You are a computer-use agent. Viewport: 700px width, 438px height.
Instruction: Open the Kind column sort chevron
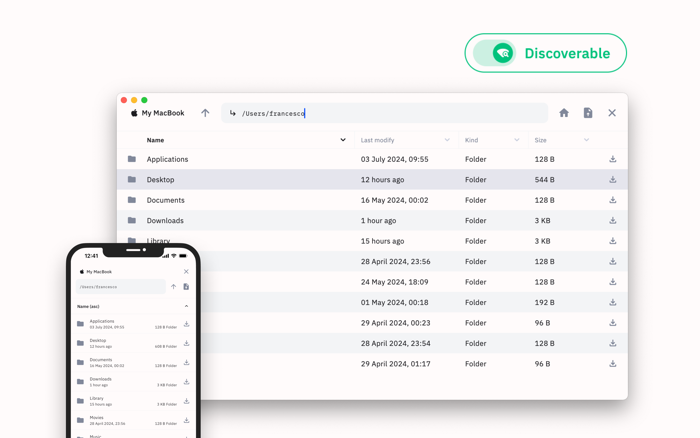tap(517, 140)
